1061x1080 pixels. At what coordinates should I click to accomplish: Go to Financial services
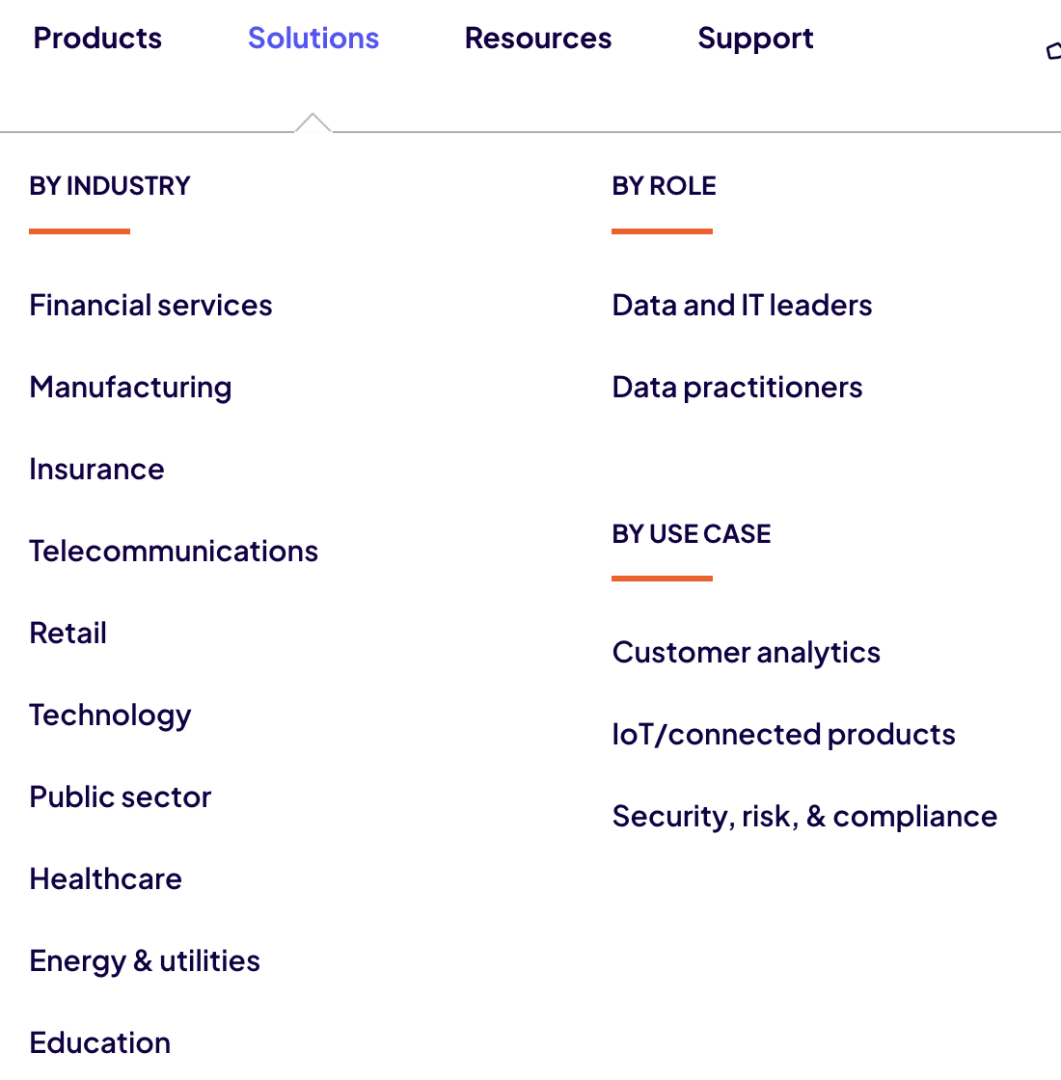[151, 305]
